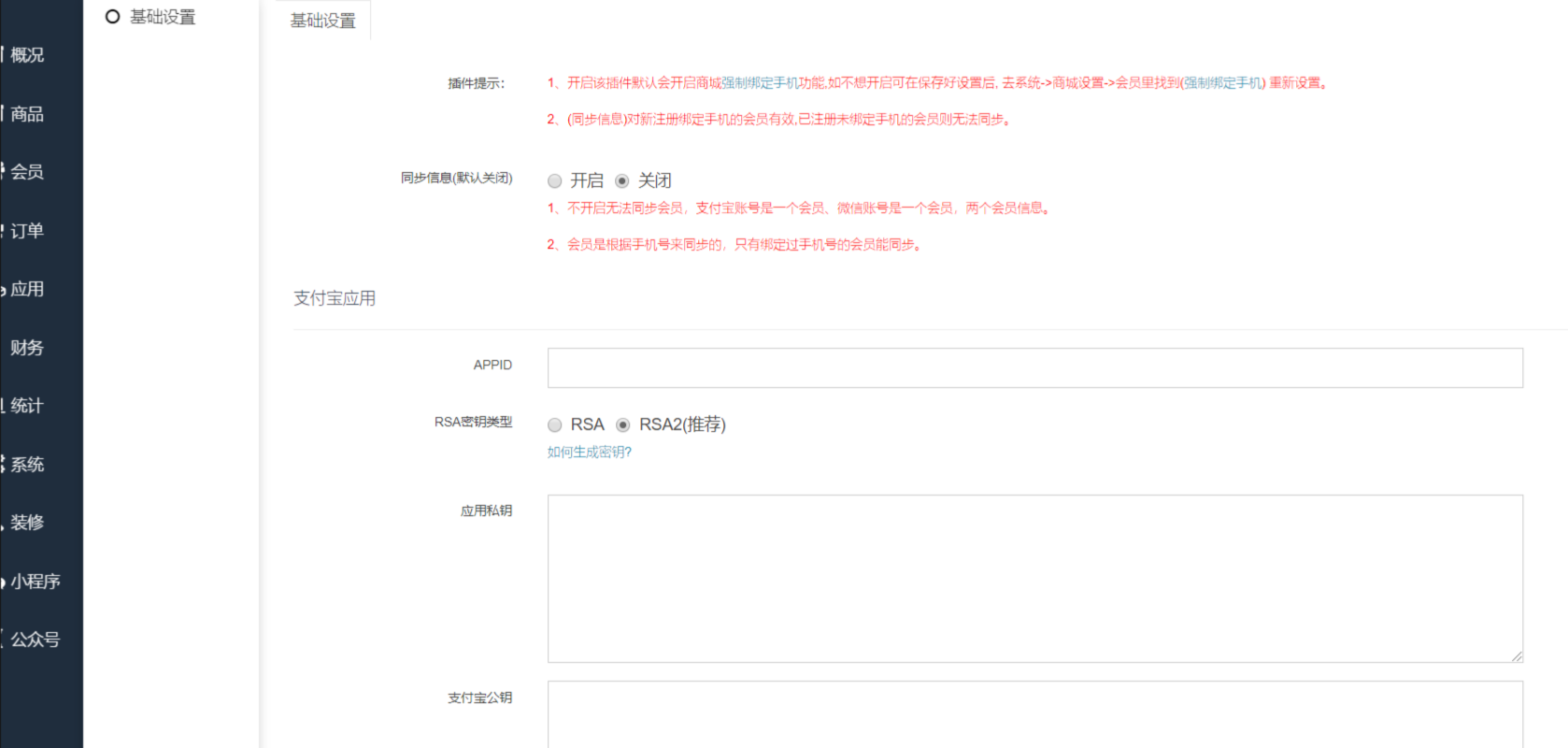Focus the 应用私钥 text area
The height and width of the screenshot is (748, 1568).
tap(1034, 578)
